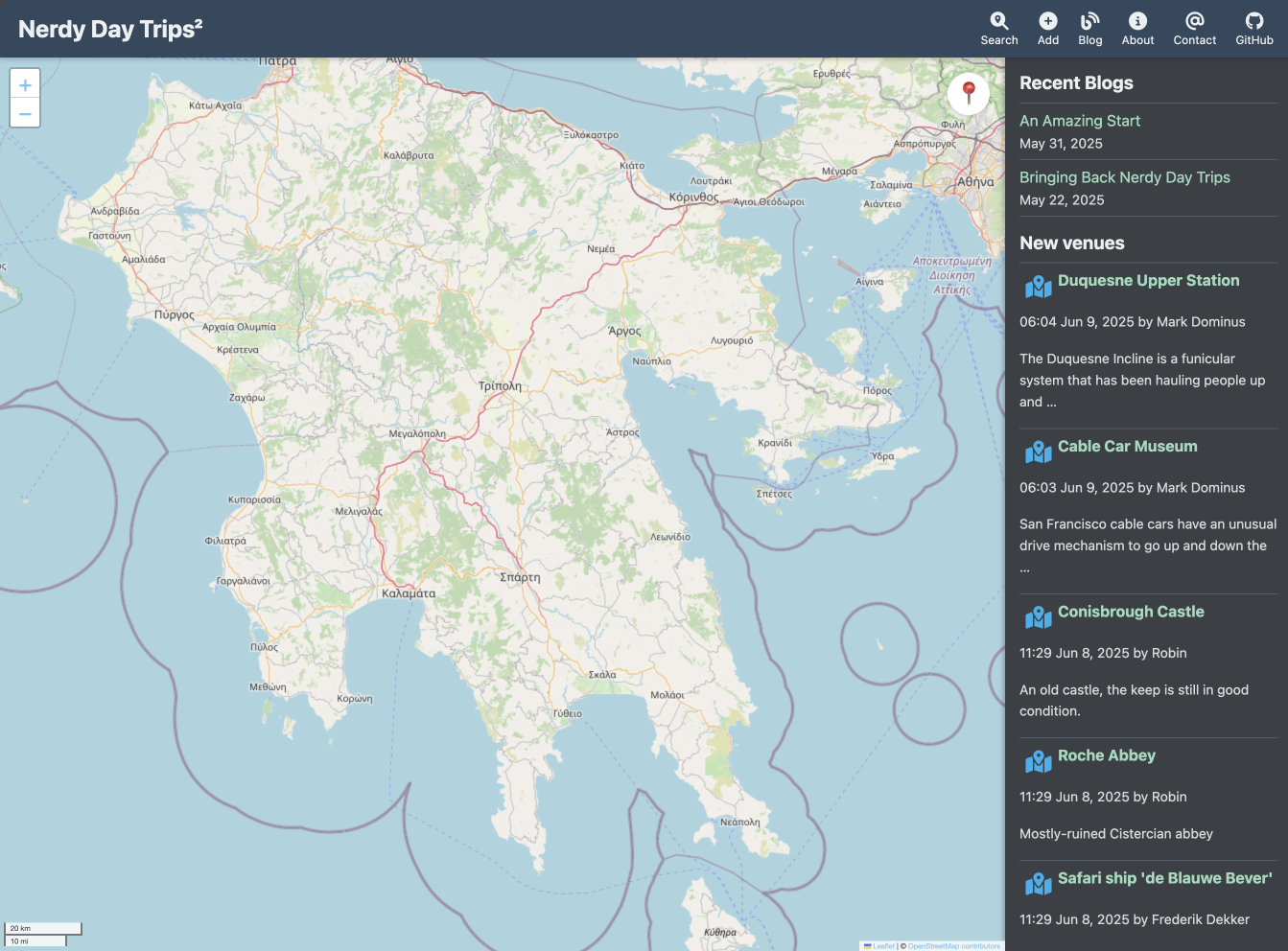The height and width of the screenshot is (951, 1288).
Task: Open the Add venue option
Action: tap(1047, 21)
